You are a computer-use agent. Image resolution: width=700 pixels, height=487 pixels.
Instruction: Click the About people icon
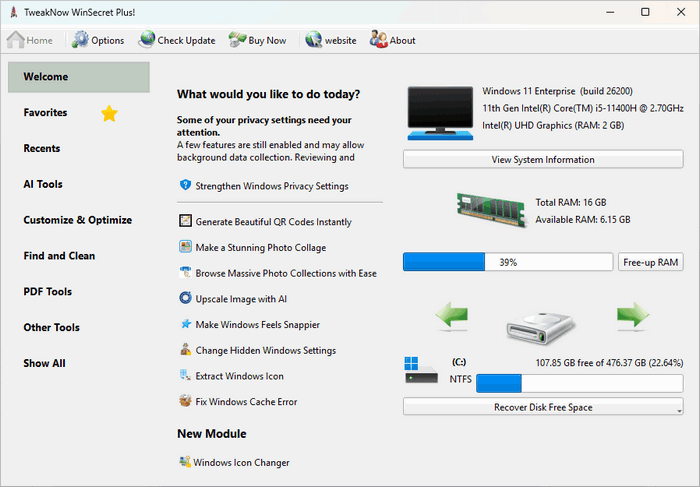coord(379,40)
